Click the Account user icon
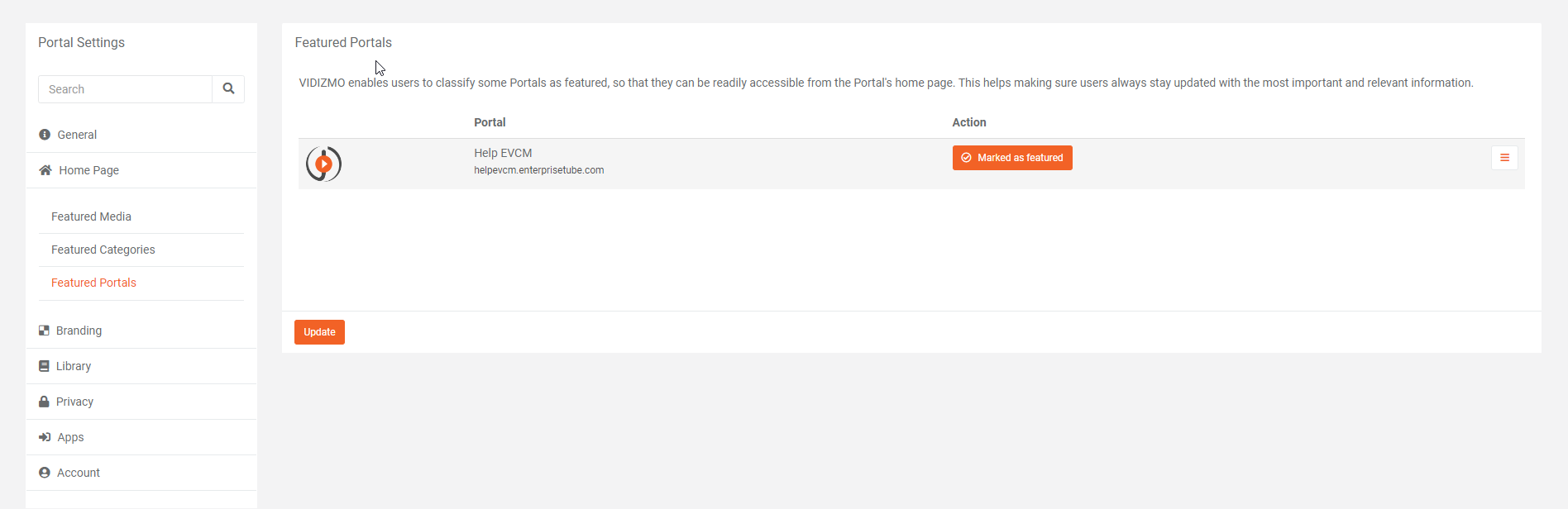The image size is (1568, 509). (45, 473)
